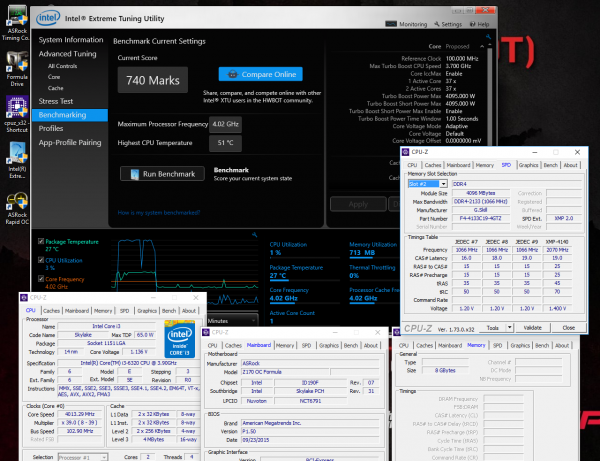Open Stress Test in XTU sidebar

tap(55, 101)
